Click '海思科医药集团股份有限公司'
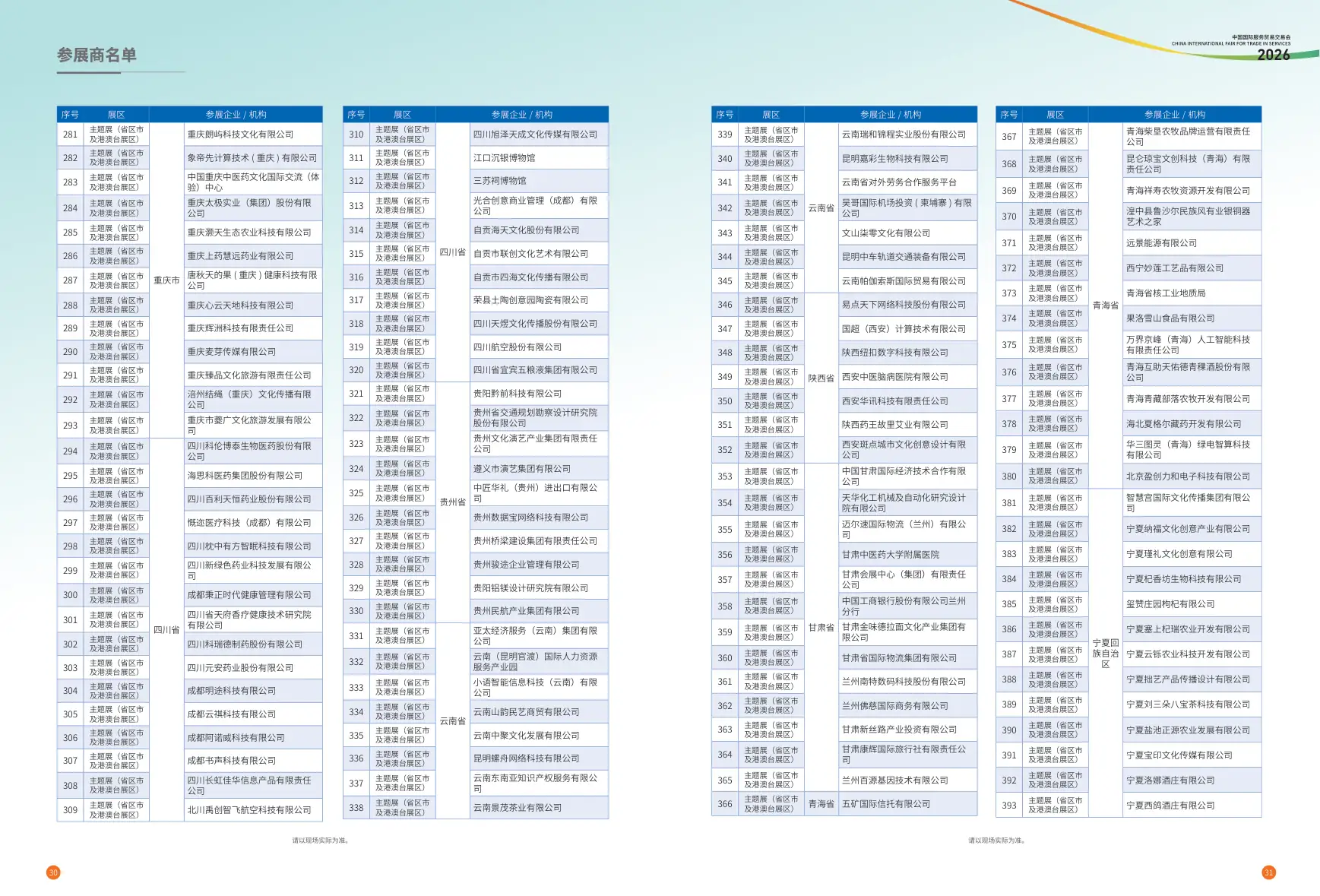 pyautogui.click(x=245, y=476)
